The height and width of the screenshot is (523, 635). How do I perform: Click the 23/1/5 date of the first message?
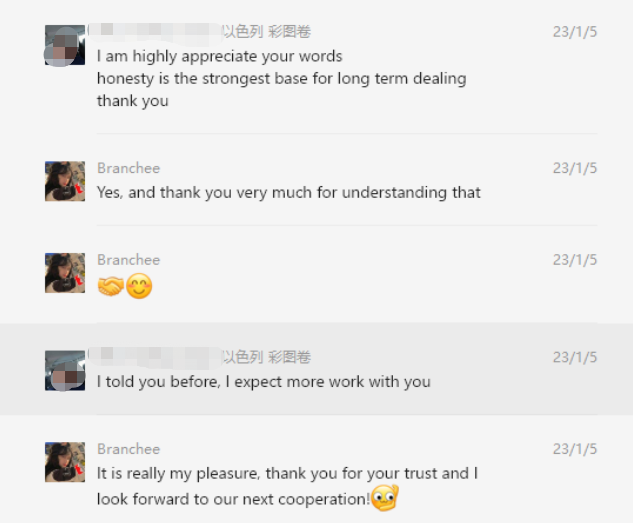(574, 32)
